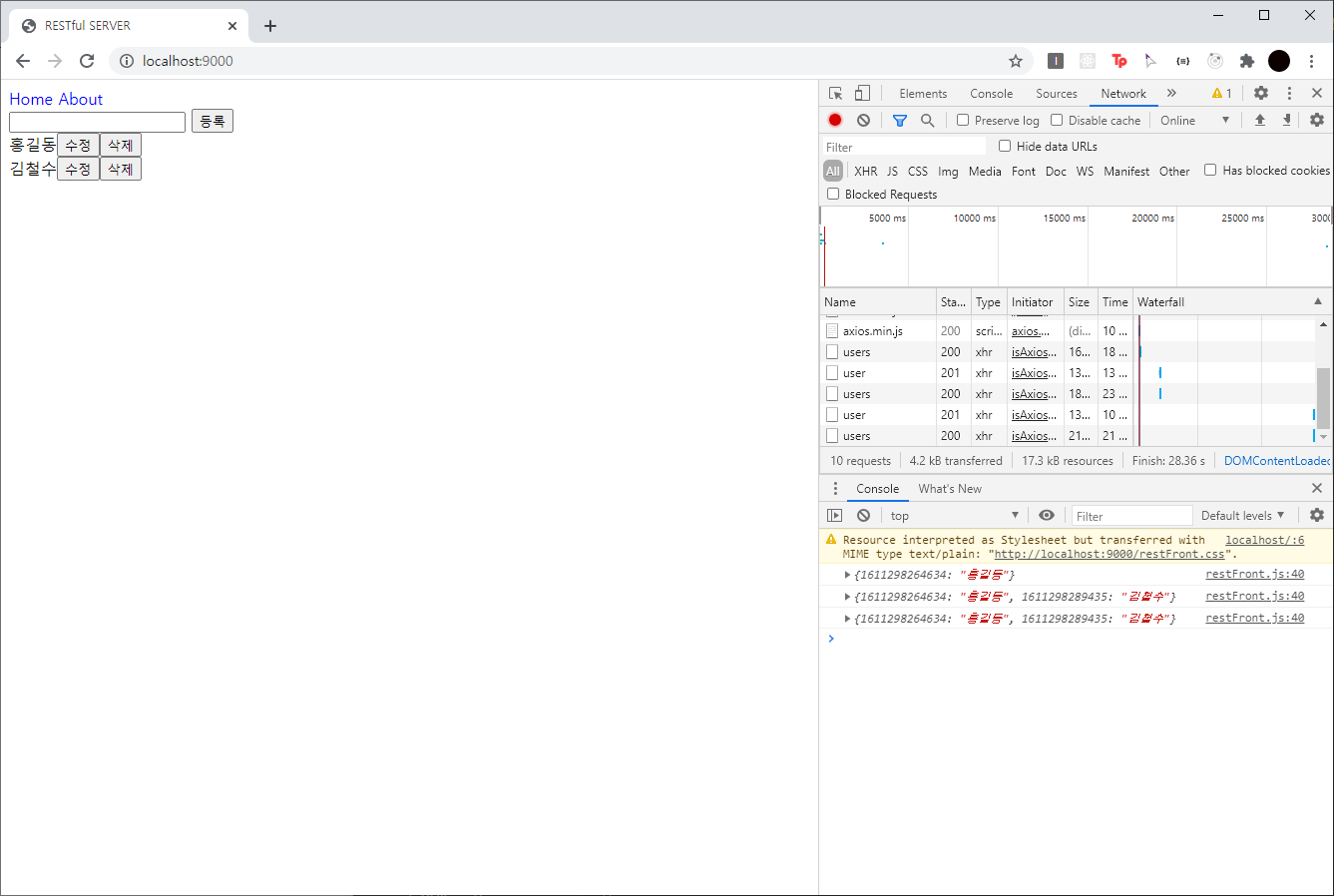Image resolution: width=1334 pixels, height=896 pixels.
Task: Clear the network log
Action: point(864,121)
